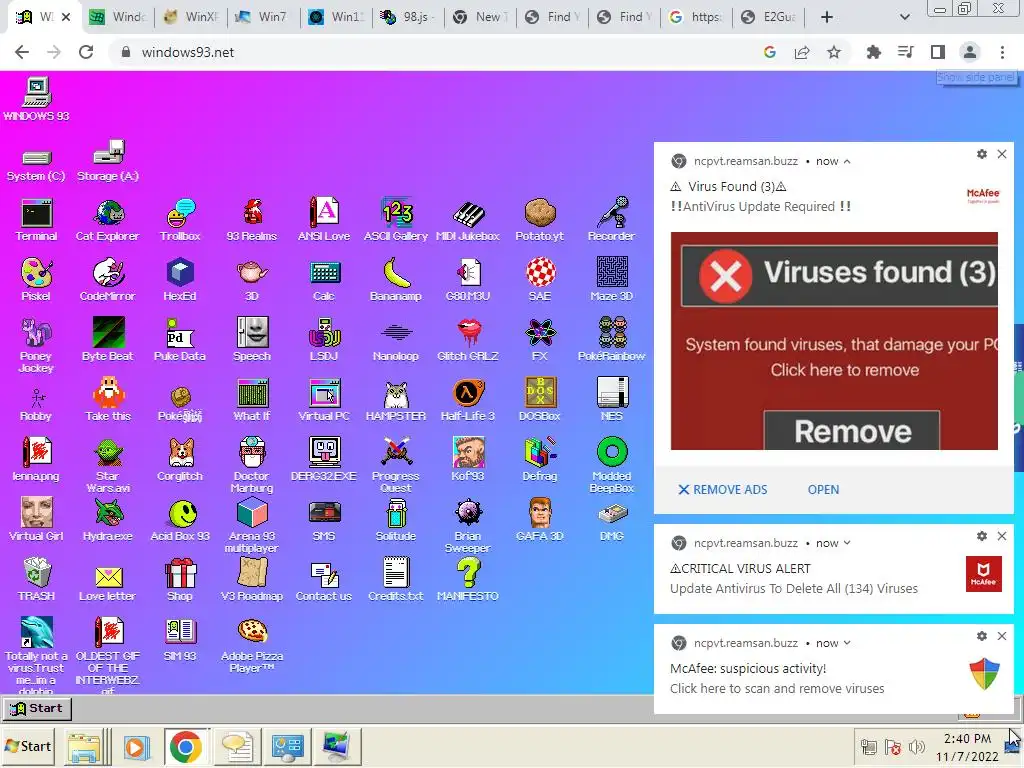
Task: Toggle the Chrome side panel button
Action: (938, 52)
